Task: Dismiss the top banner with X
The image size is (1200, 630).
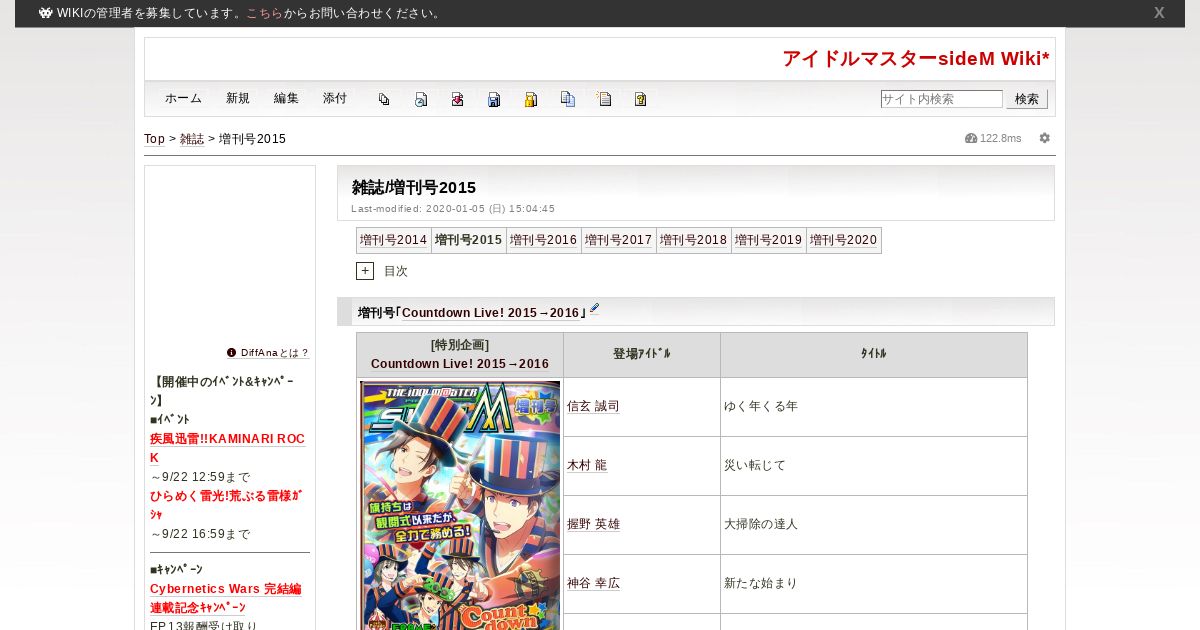Action: point(1159,13)
